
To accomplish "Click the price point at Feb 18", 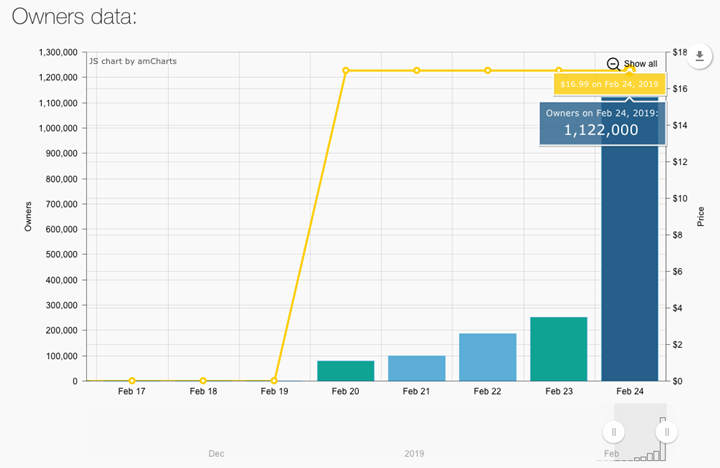I will 203,381.
